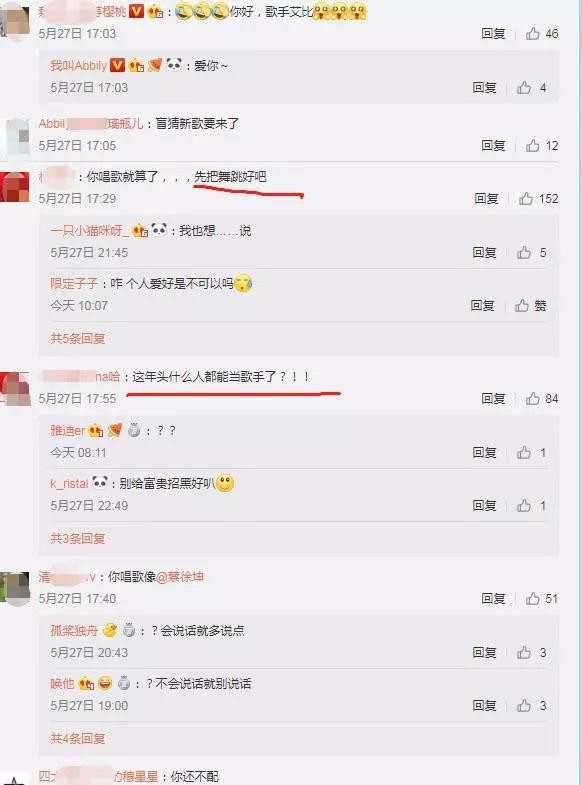
Task: Open 限定子子's user profile
Action: [x=74, y=283]
